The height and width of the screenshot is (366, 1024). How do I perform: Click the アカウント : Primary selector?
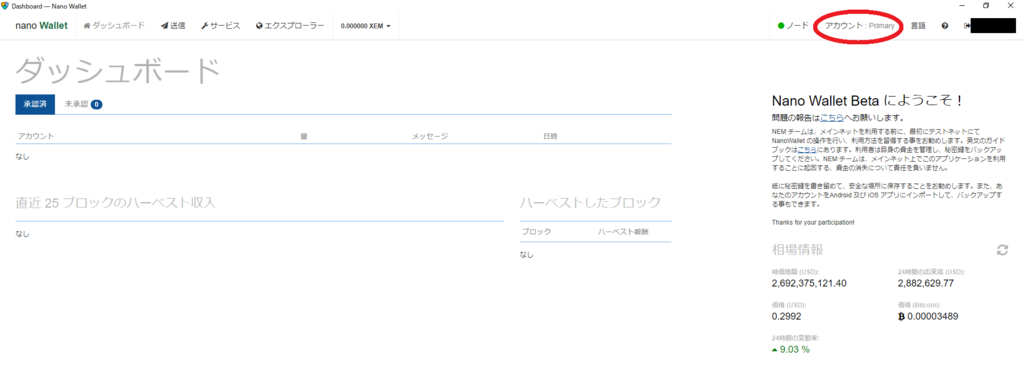point(859,26)
